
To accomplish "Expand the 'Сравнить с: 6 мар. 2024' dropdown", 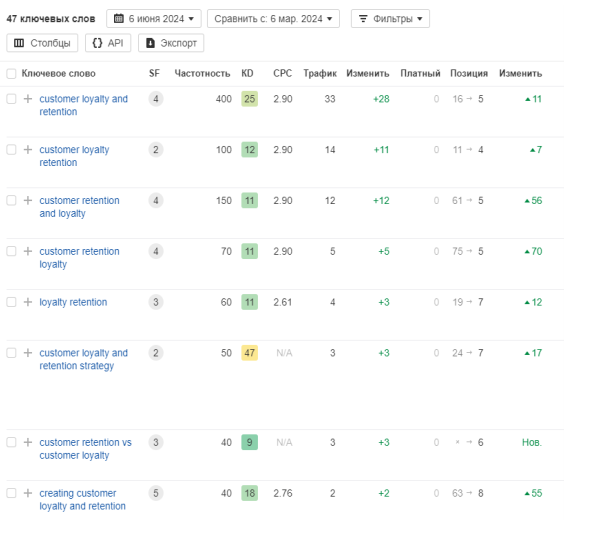I will point(275,18).
